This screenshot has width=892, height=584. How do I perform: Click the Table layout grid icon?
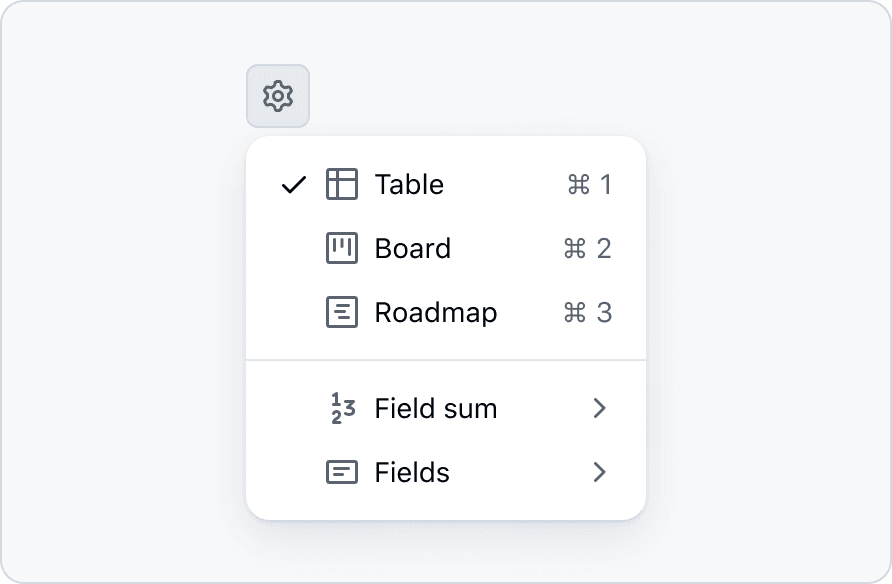click(342, 184)
